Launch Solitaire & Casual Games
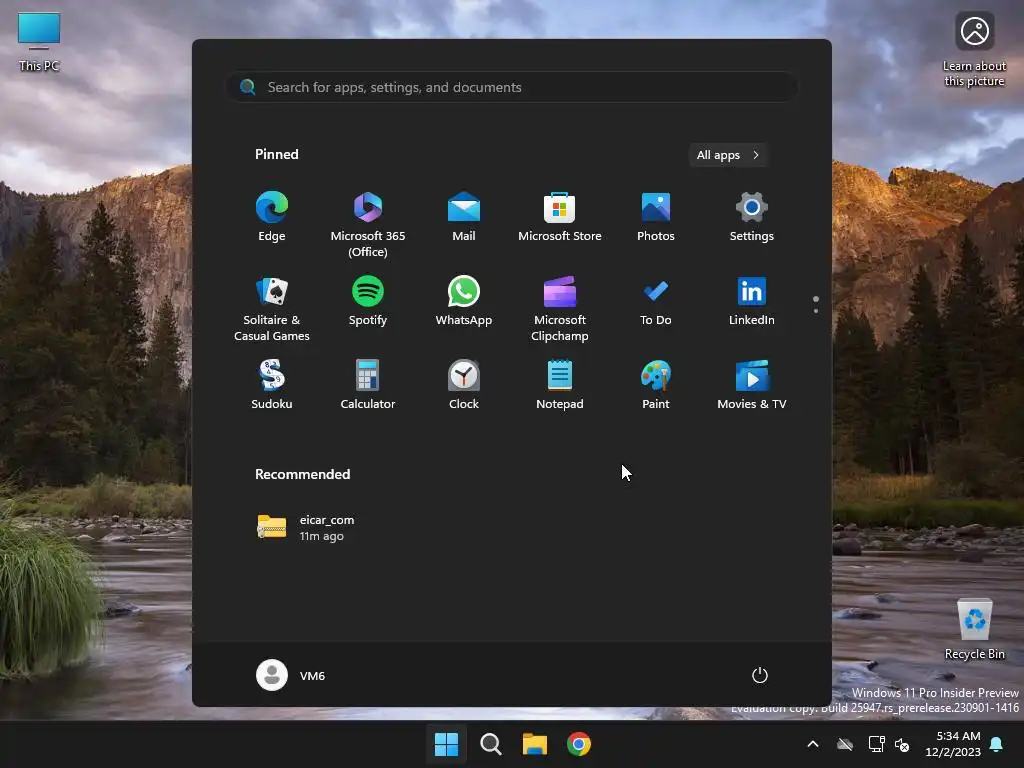 pyautogui.click(x=272, y=309)
